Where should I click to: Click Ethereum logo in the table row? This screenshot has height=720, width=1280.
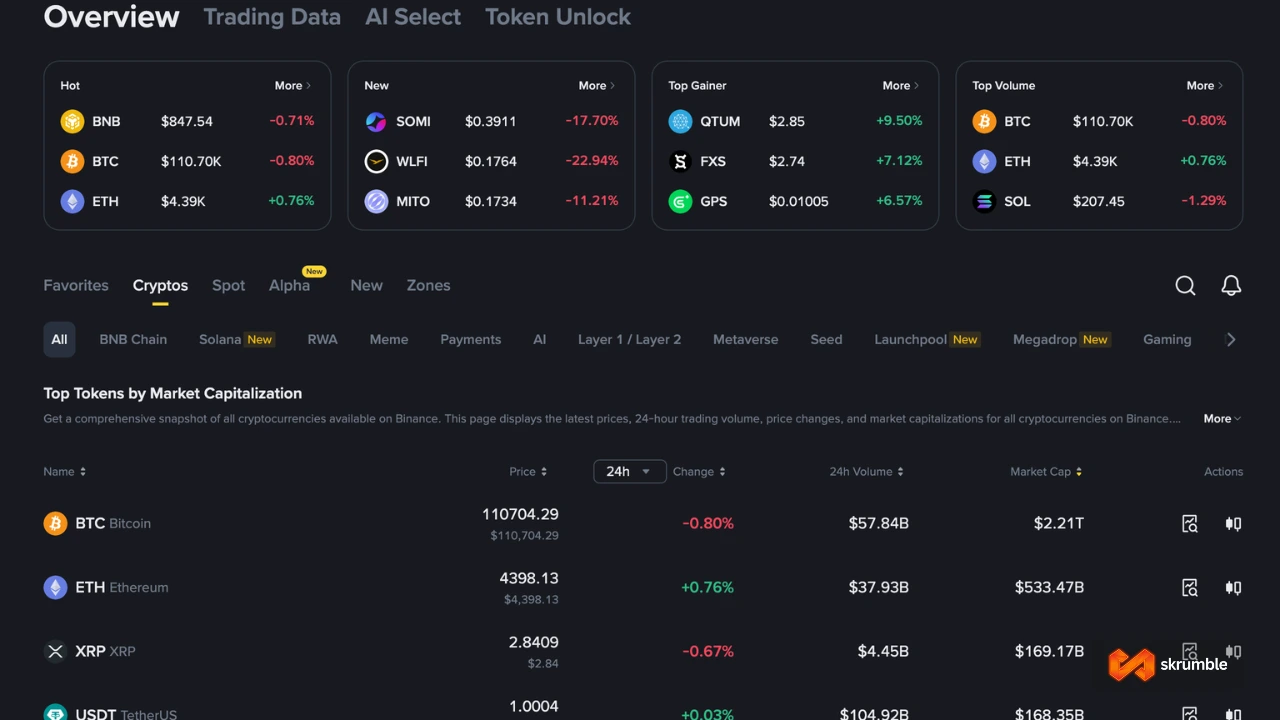pos(55,587)
